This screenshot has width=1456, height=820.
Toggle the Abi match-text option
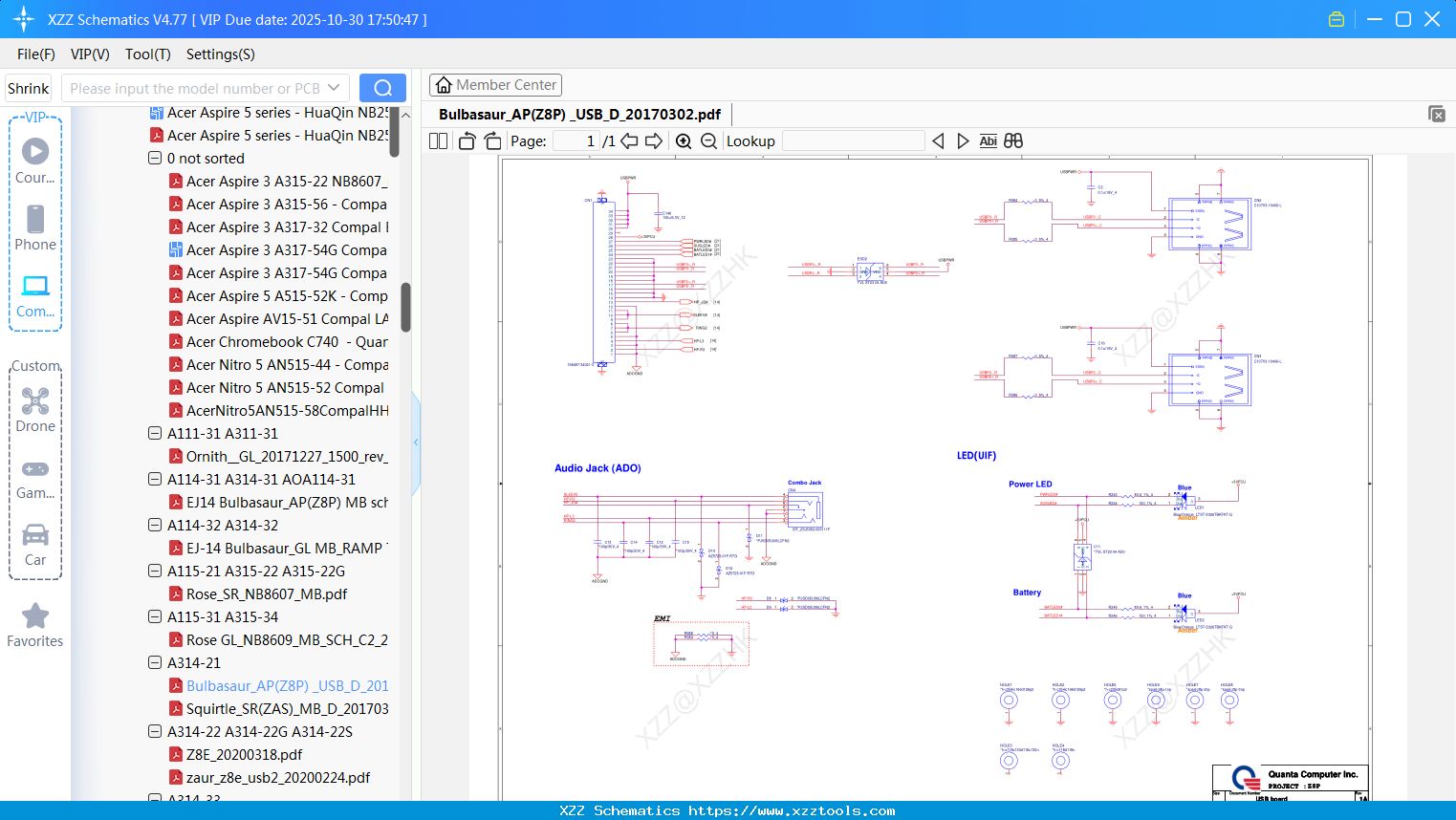988,141
